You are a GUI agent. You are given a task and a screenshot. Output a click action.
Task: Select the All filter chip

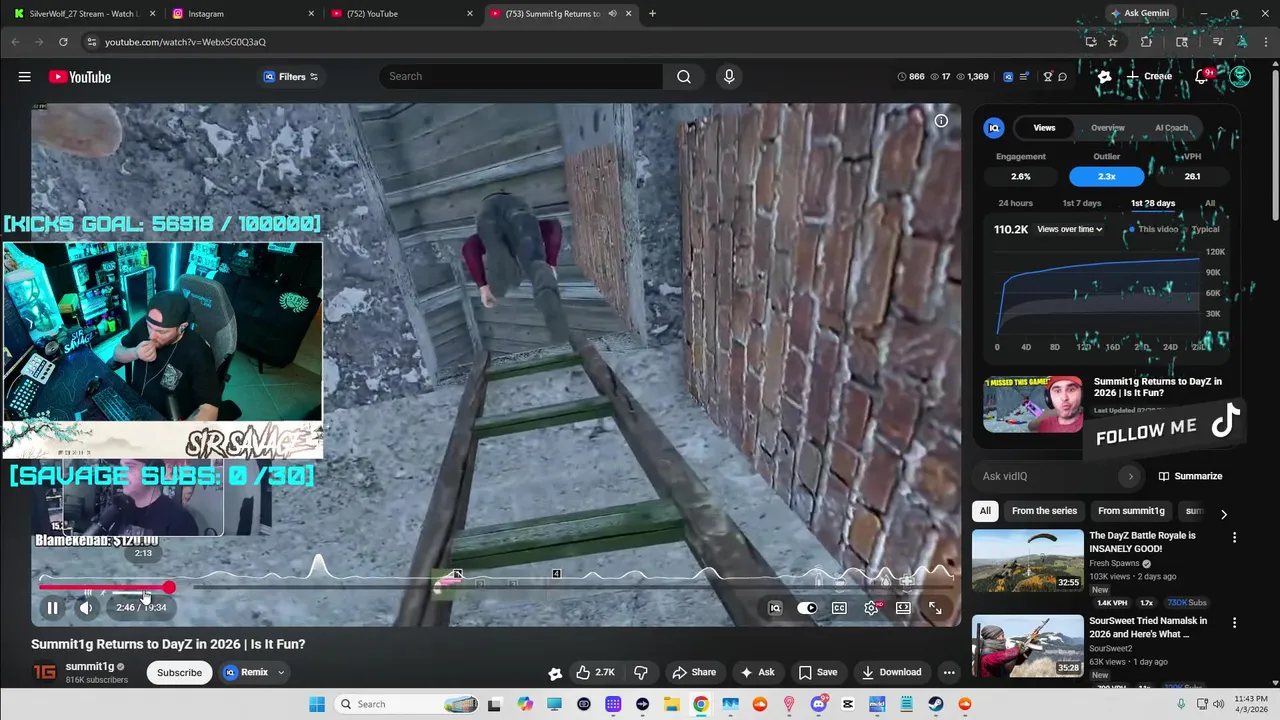[x=985, y=511]
